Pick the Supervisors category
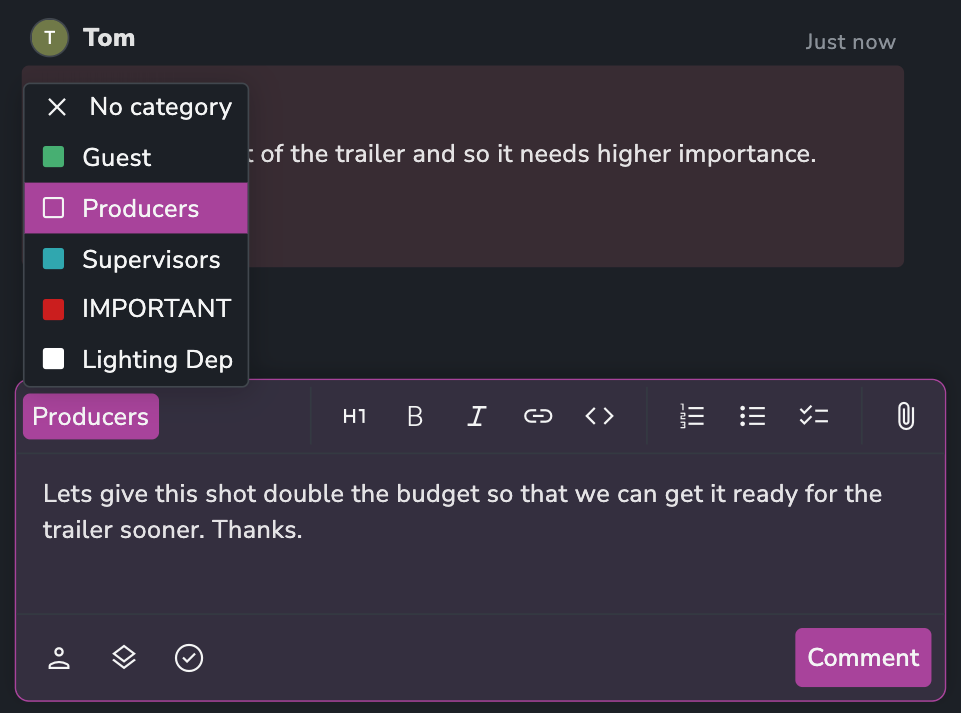Screen dimensions: 961x713 click(136, 259)
